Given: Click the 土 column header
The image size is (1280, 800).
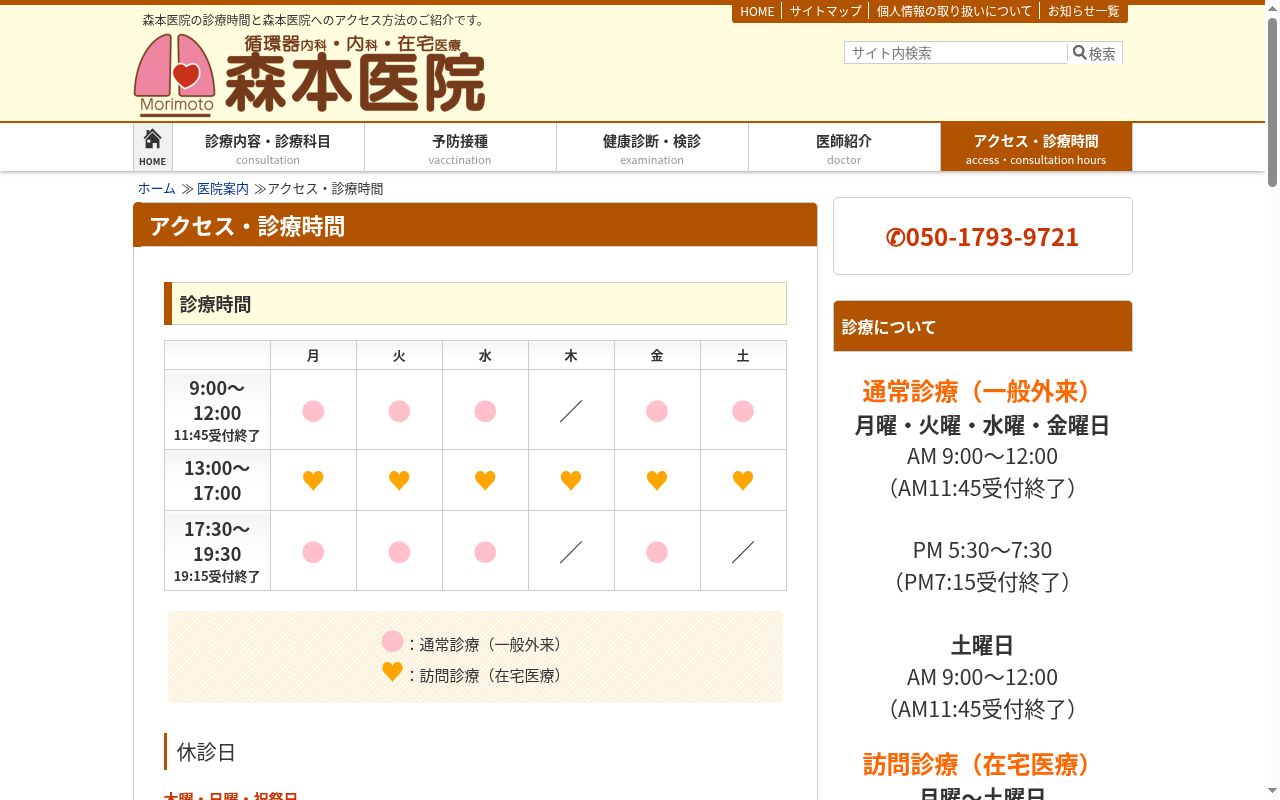Looking at the screenshot, I should coord(743,356).
